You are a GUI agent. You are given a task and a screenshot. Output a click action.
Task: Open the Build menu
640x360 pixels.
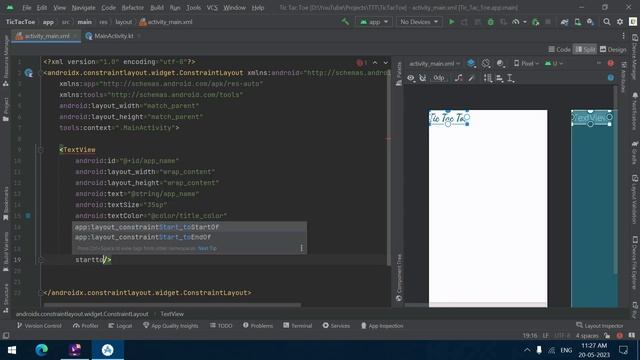[157, 7]
